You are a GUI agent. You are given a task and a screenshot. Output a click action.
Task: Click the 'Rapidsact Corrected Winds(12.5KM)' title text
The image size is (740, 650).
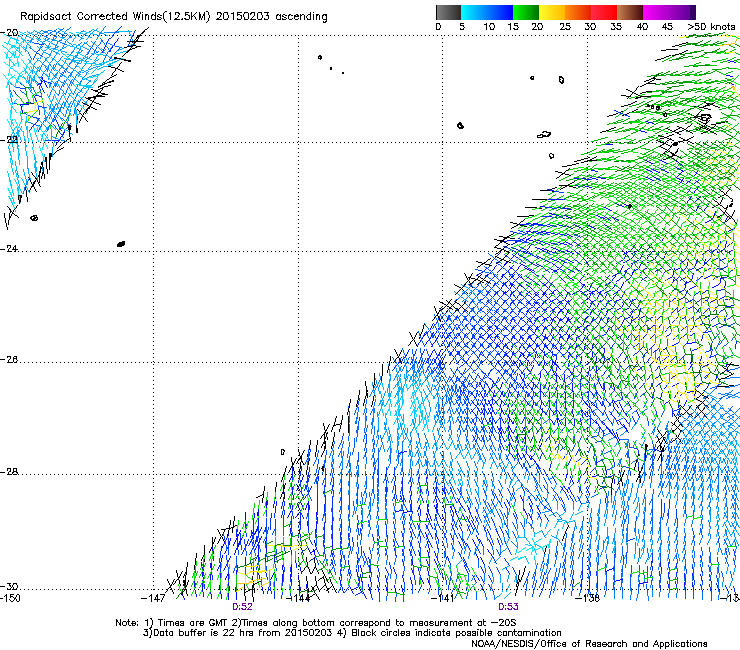pyautogui.click(x=115, y=17)
